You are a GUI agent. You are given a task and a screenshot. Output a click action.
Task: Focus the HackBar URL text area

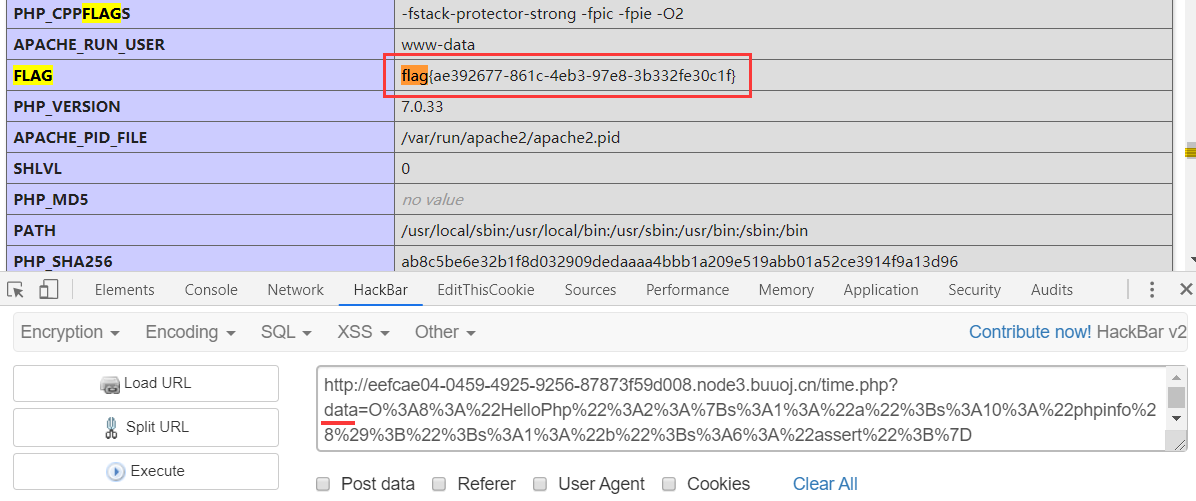(742, 409)
